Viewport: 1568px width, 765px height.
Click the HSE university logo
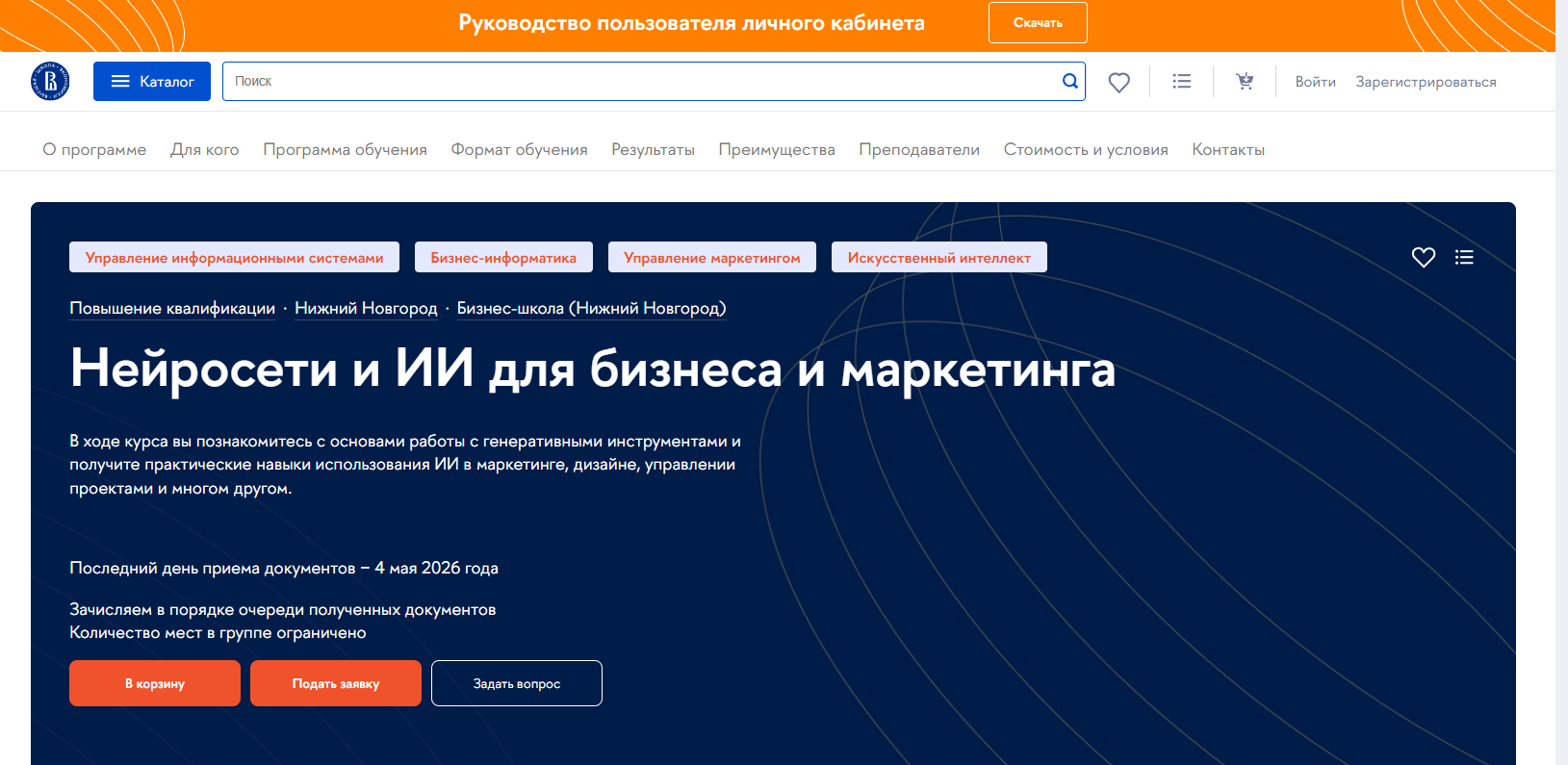pyautogui.click(x=50, y=82)
